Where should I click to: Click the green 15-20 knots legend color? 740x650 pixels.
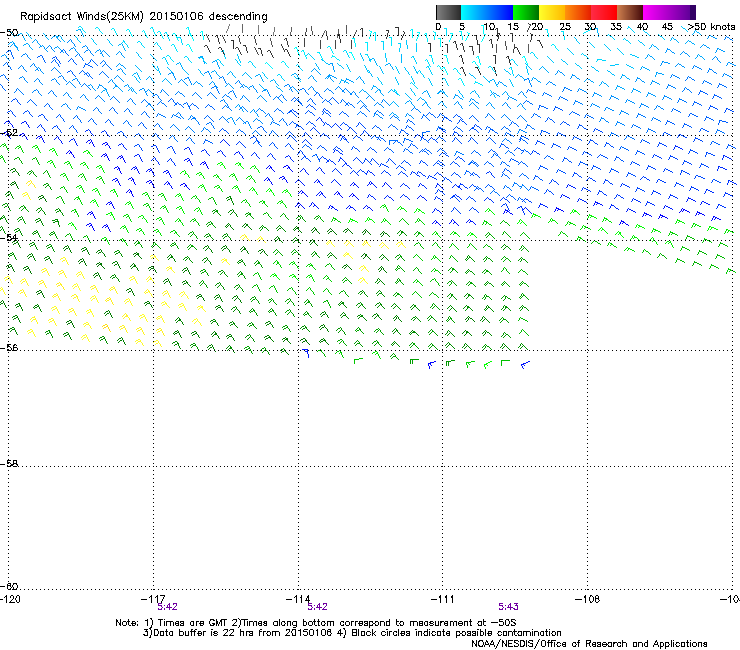(526, 12)
